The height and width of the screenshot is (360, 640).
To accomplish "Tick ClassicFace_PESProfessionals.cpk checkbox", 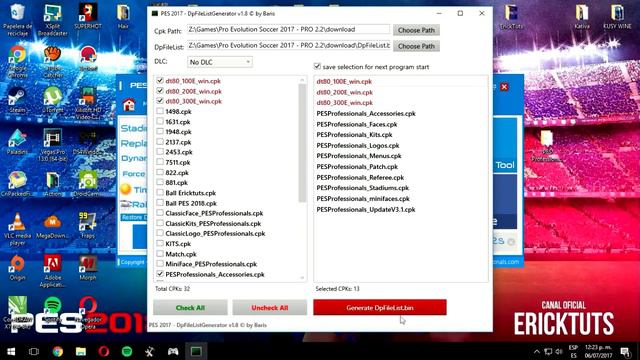I will [160, 213].
